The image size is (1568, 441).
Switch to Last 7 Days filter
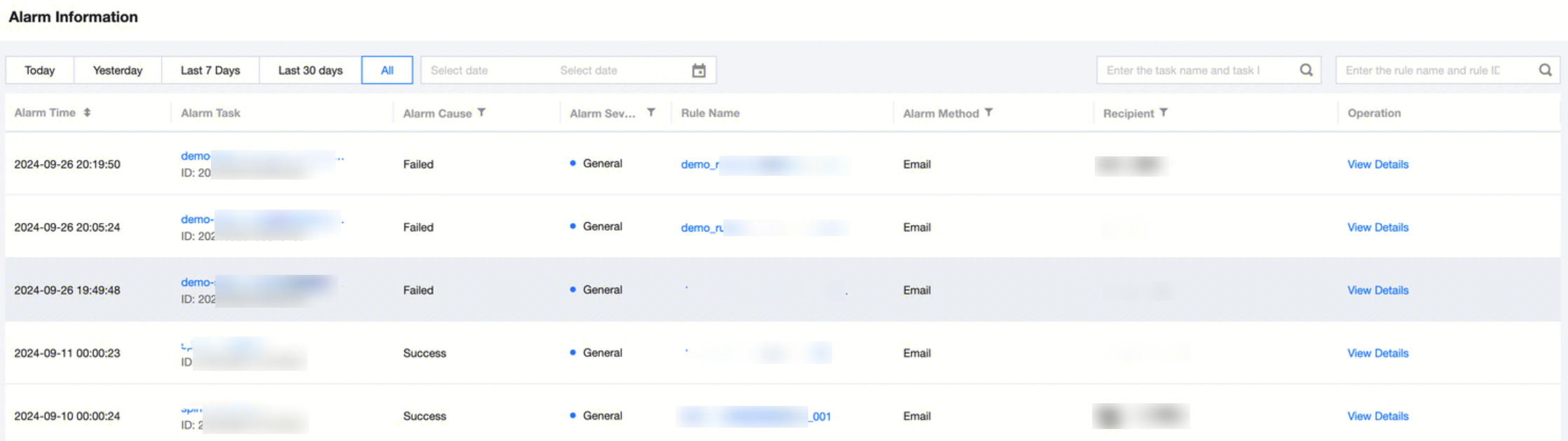210,70
